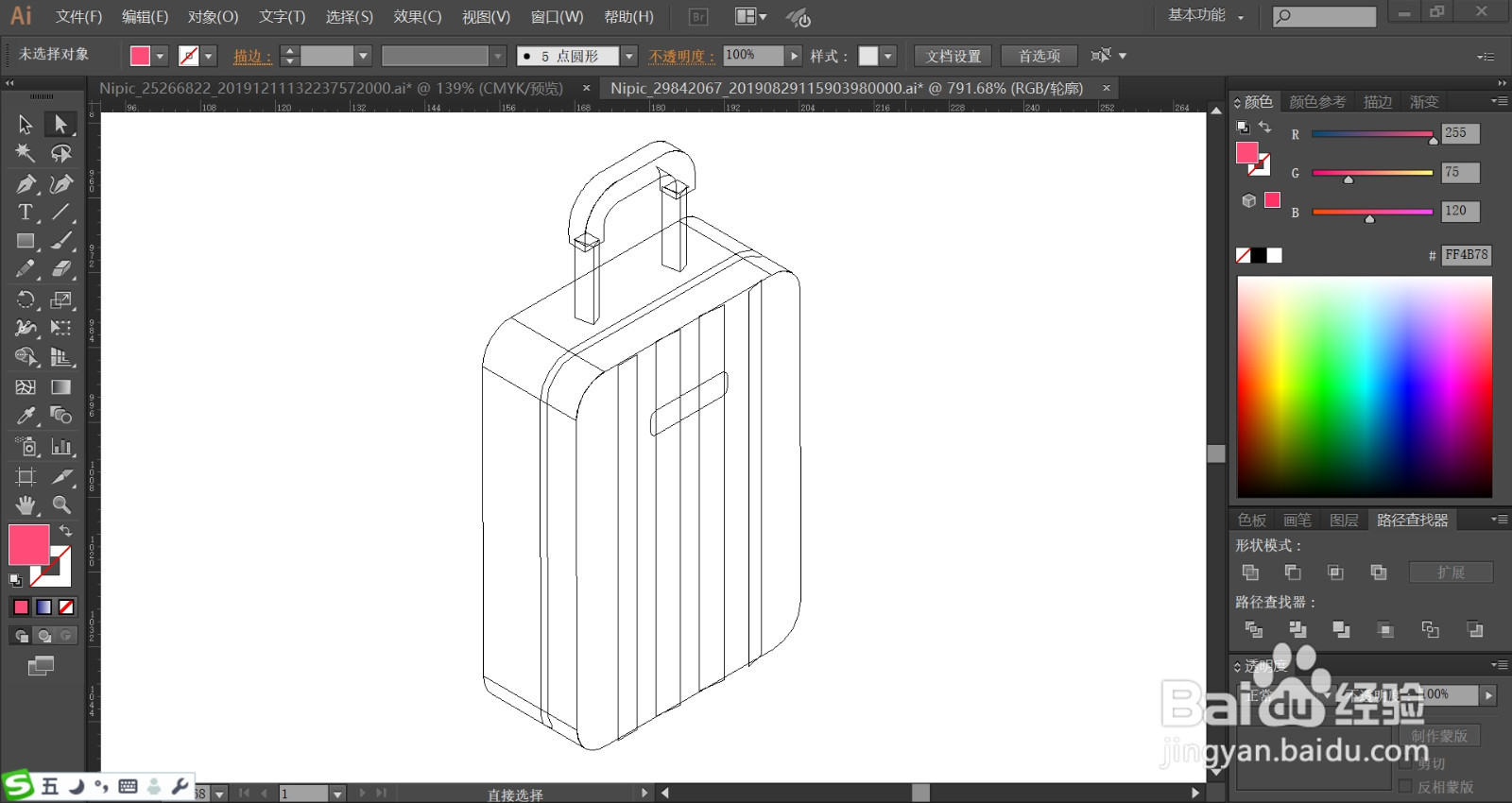Select the Direct Selection tool
1512x803 pixels.
(60, 124)
